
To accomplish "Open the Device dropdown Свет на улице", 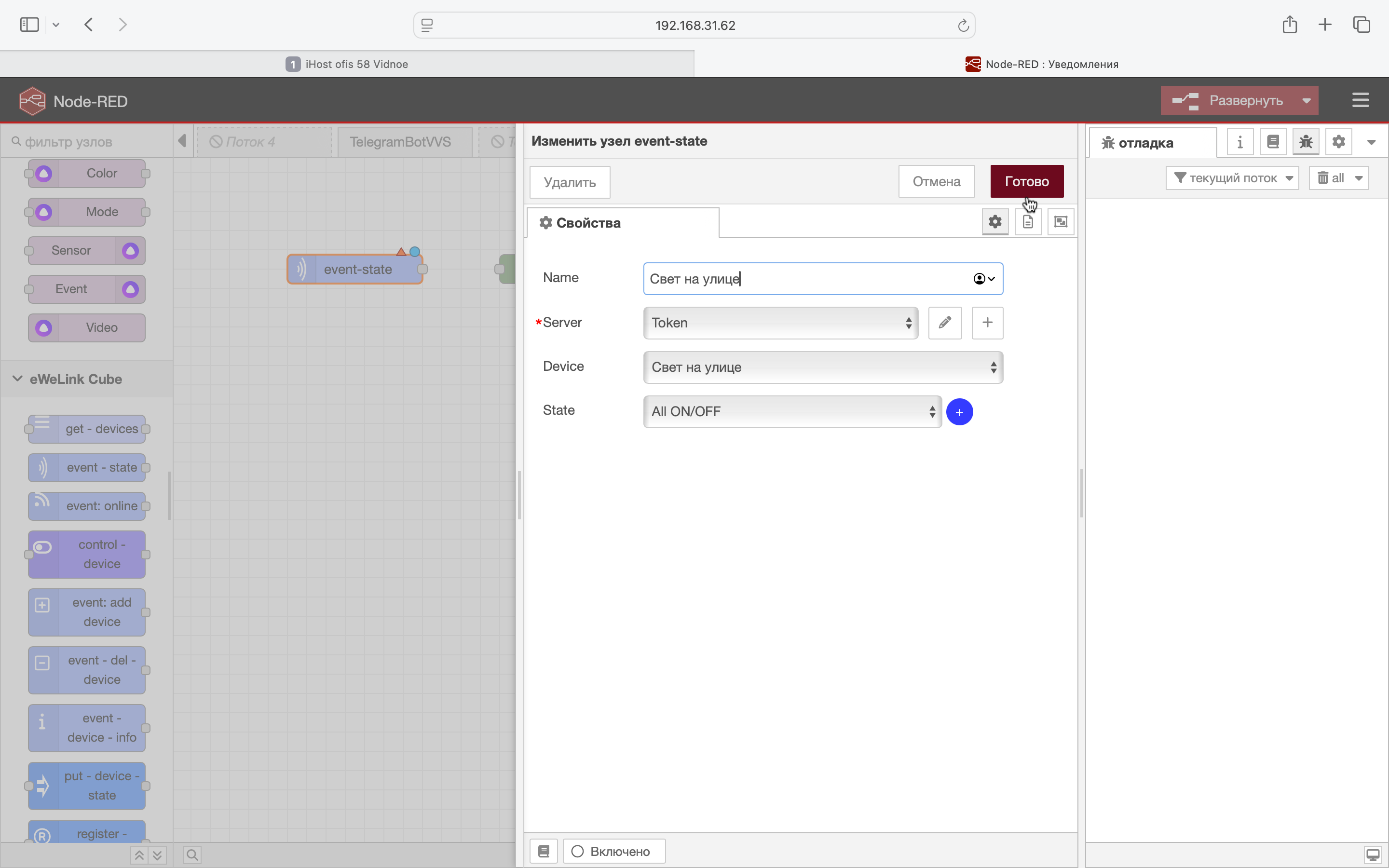I will pos(822,367).
